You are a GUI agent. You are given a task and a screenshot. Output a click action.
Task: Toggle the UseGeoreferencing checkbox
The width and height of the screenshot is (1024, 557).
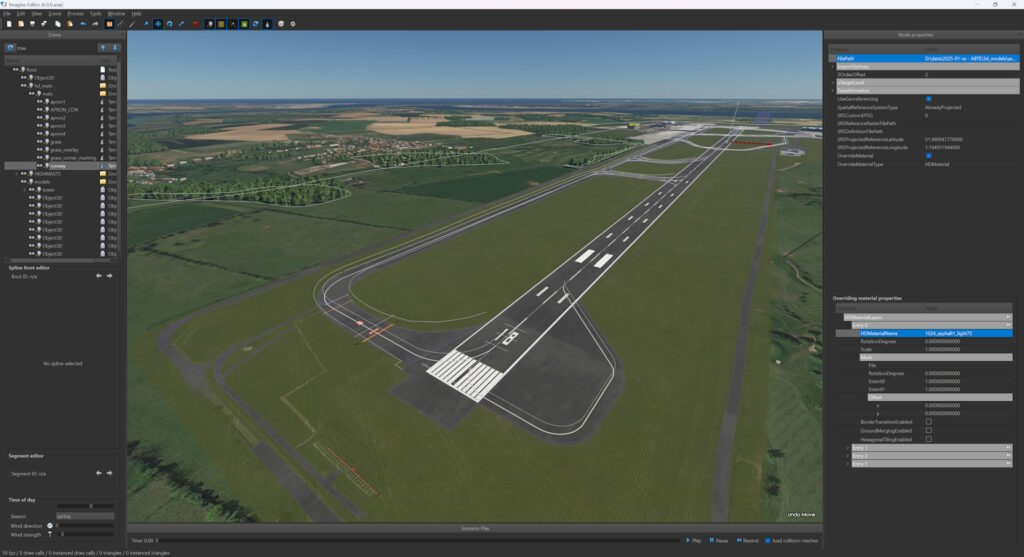tap(929, 98)
